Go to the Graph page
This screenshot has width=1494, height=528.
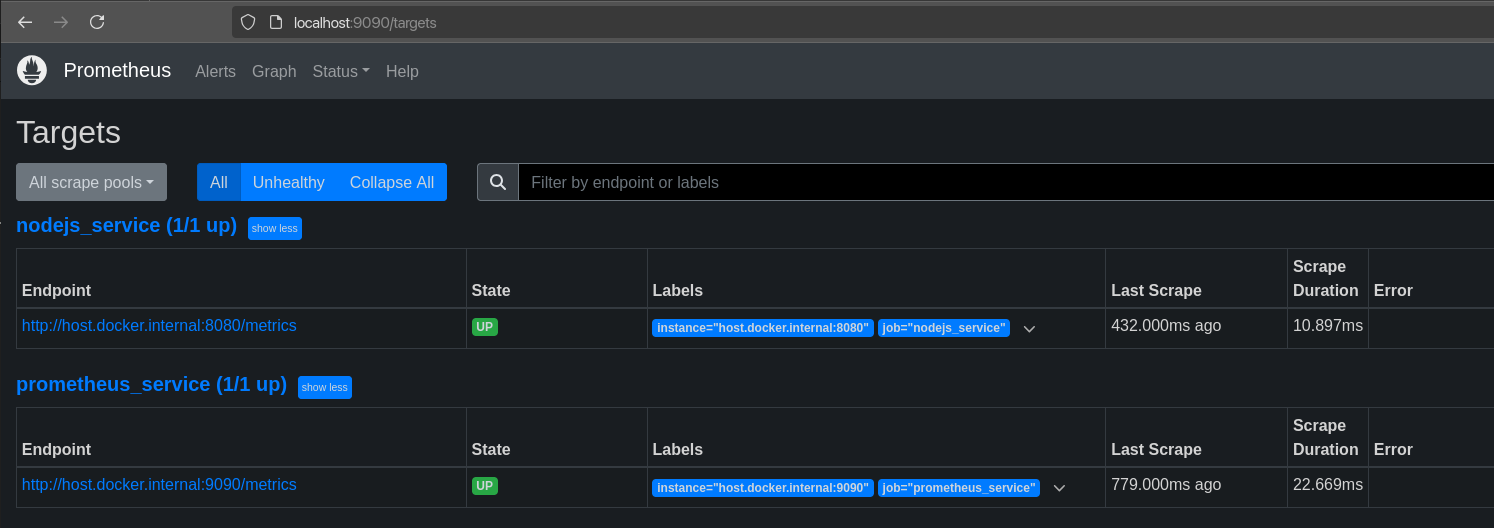[x=274, y=71]
